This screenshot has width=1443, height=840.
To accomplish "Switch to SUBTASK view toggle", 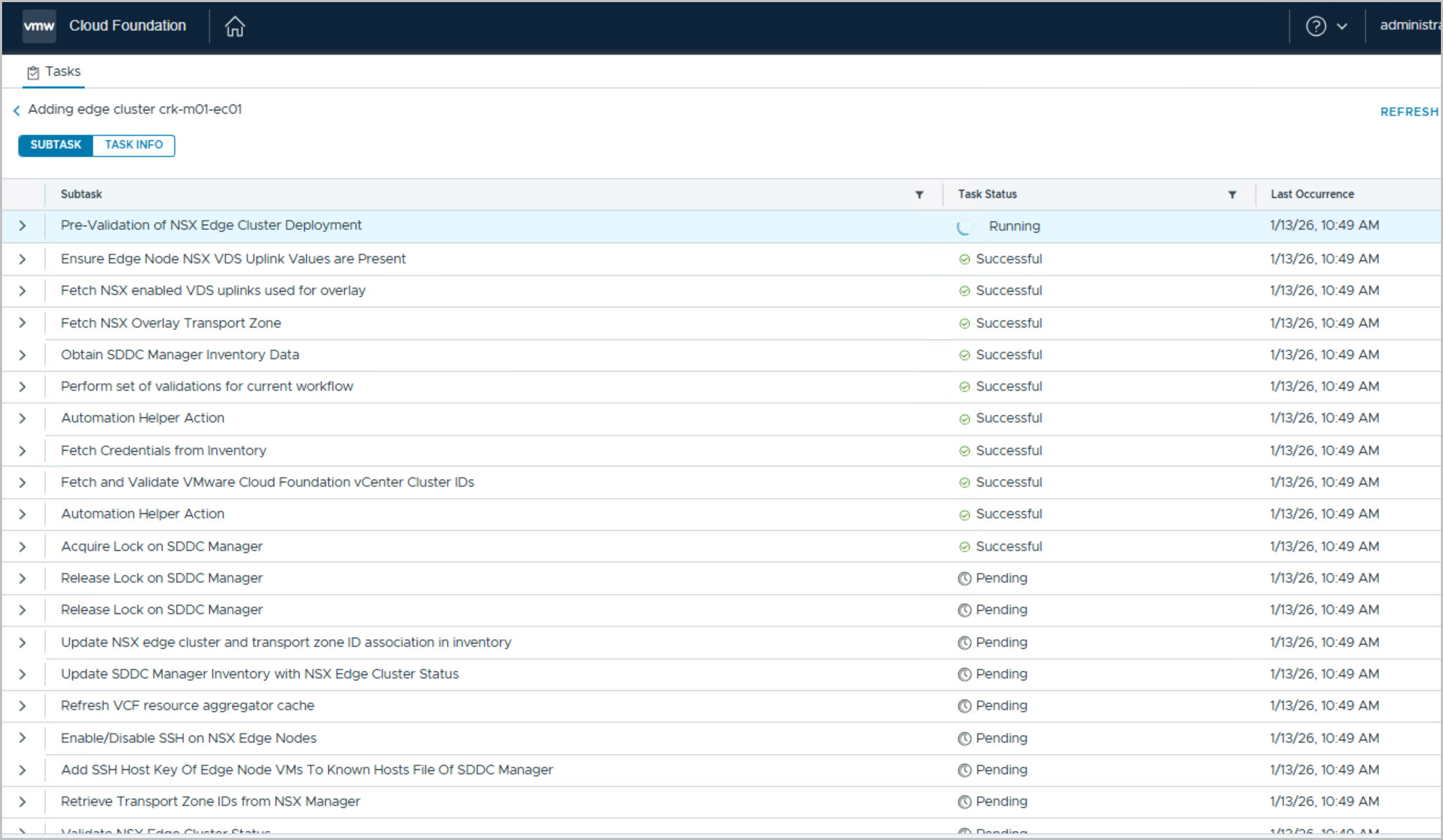I will click(55, 145).
